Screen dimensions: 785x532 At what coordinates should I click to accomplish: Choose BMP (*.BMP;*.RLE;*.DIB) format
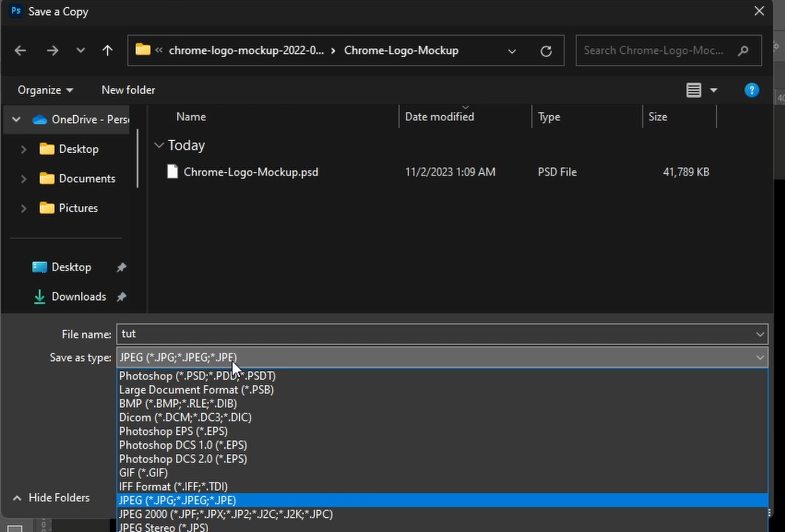pos(442,403)
